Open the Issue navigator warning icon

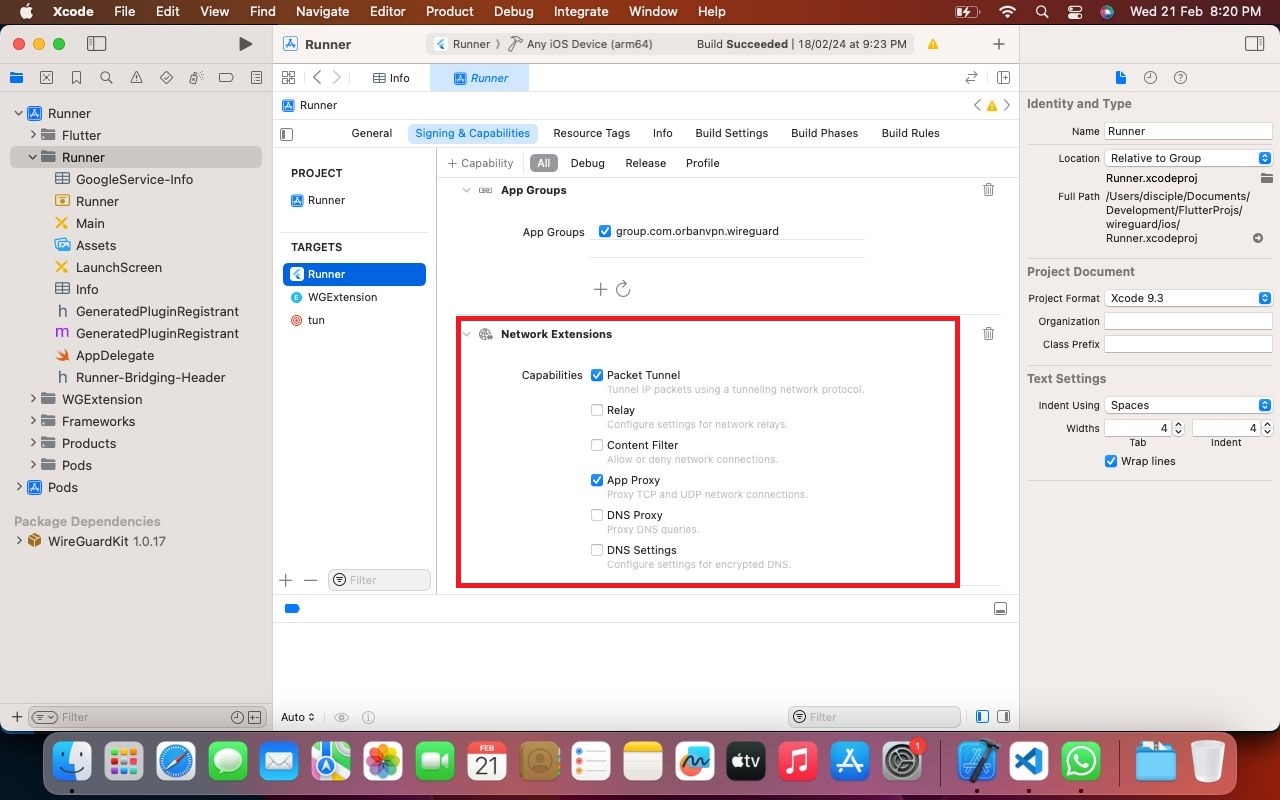pyautogui.click(x=136, y=78)
